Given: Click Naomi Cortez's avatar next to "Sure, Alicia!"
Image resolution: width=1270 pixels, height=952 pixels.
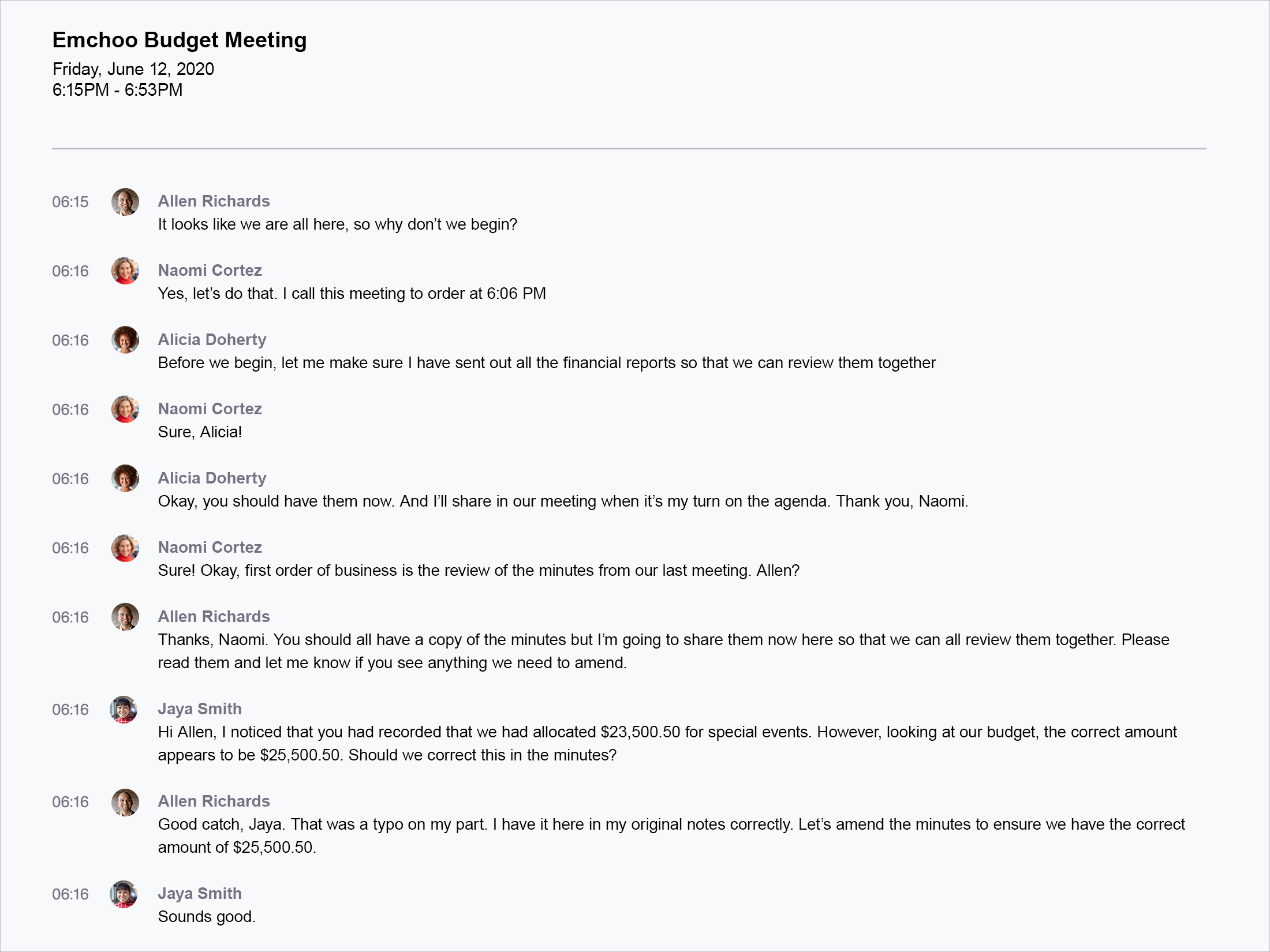Looking at the screenshot, I should (125, 410).
